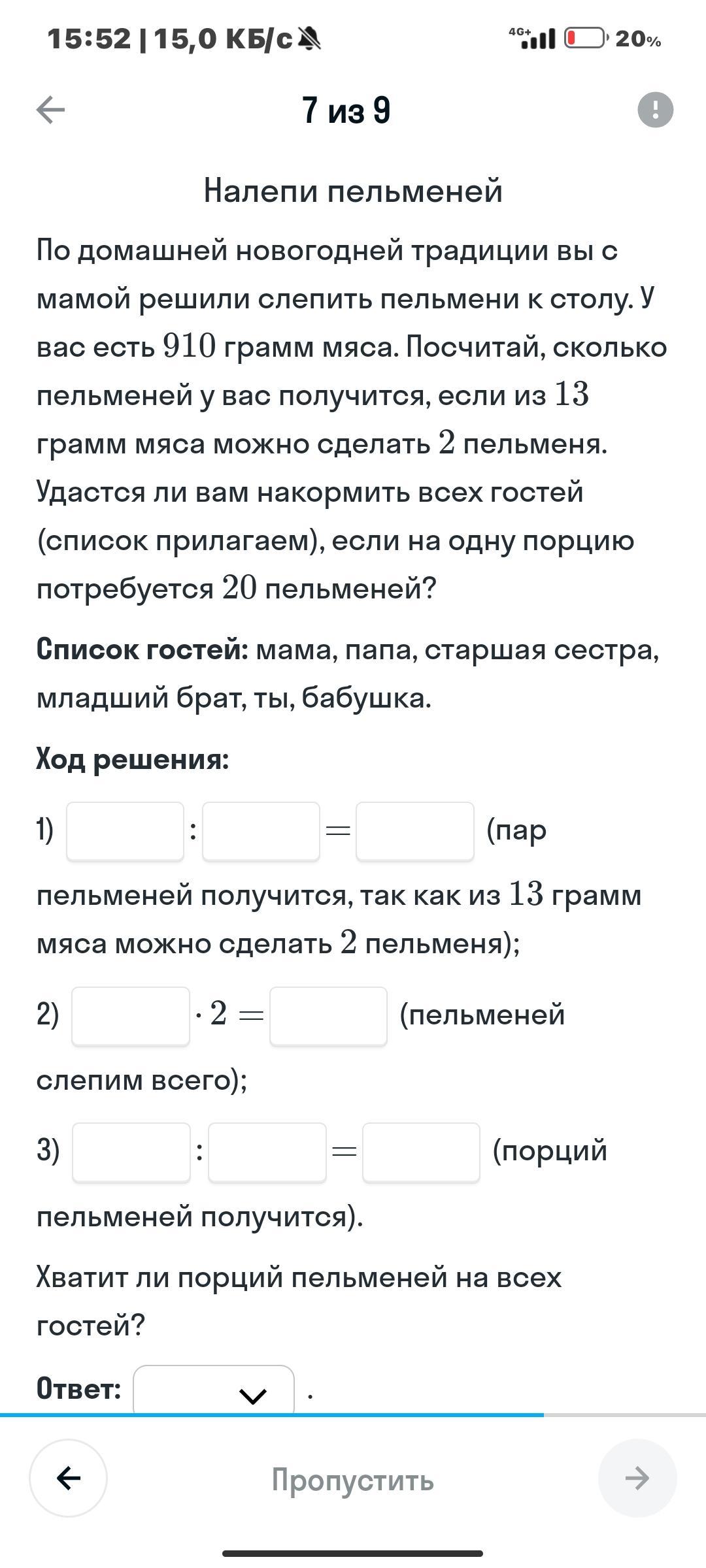The image size is (706, 1568).
Task: Tap the home gesture bar at bottom
Action: pyautogui.click(x=353, y=1553)
